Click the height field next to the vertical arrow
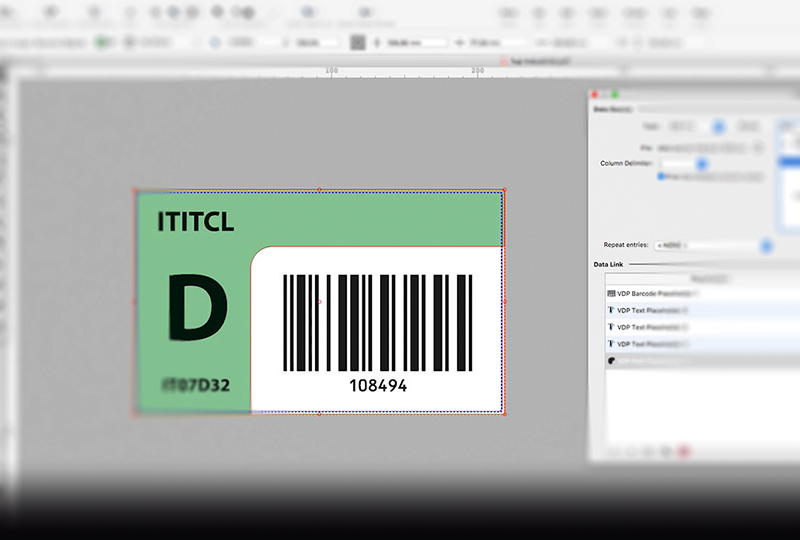Screen dimensions: 800x540 pyautogui.click(x=415, y=43)
